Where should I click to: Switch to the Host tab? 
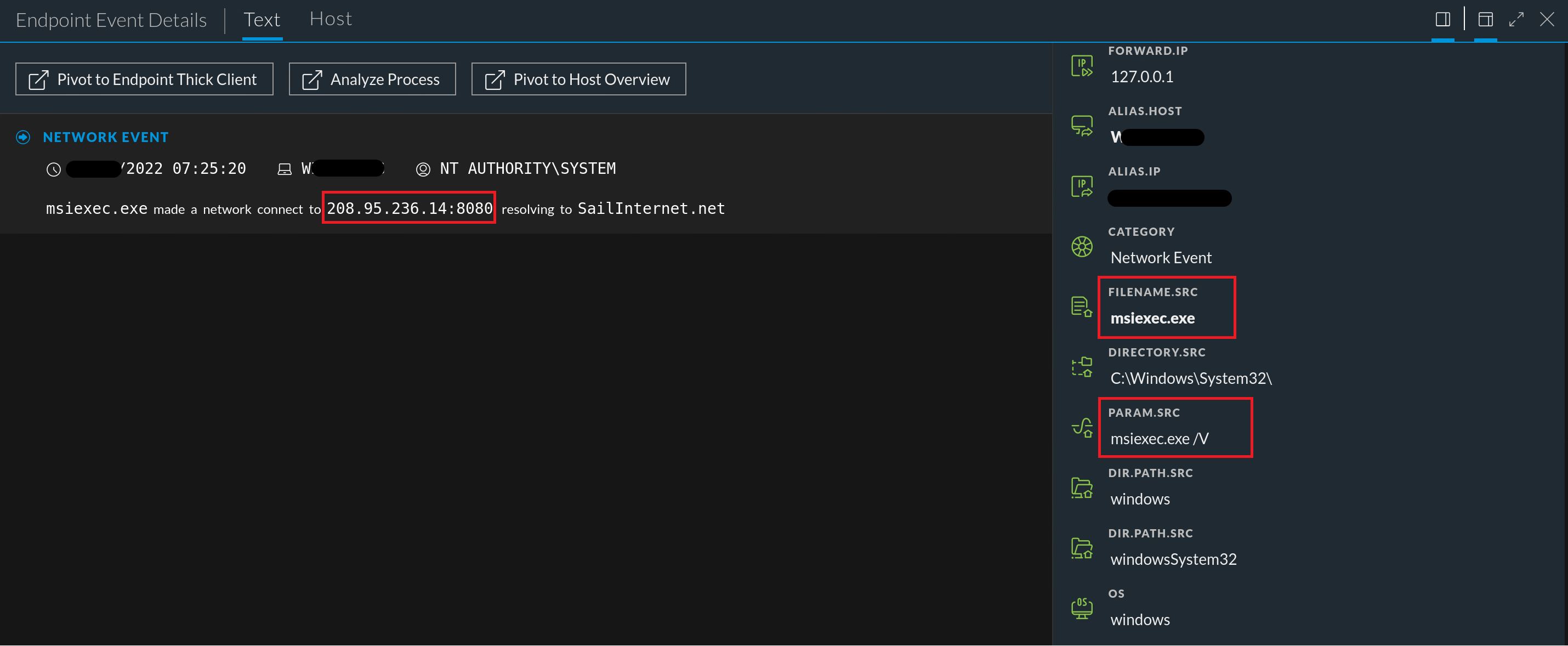331,20
